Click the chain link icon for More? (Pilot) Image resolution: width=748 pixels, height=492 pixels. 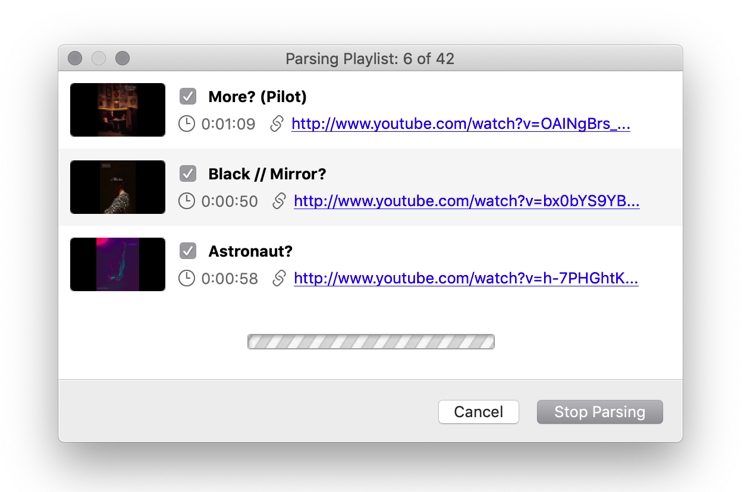(277, 124)
